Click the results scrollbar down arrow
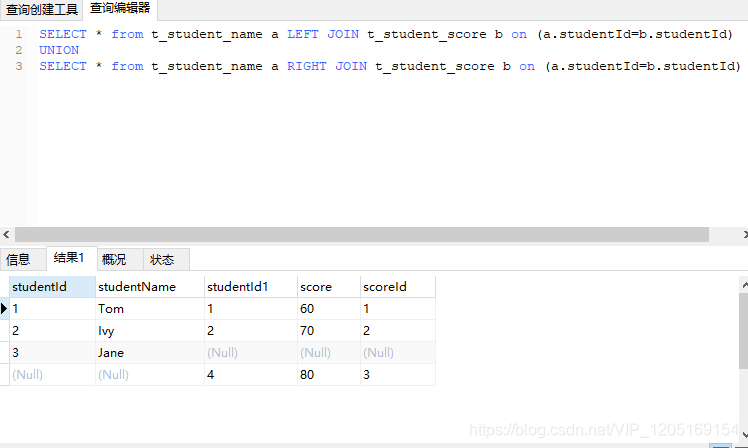748x448 pixels. [744, 434]
